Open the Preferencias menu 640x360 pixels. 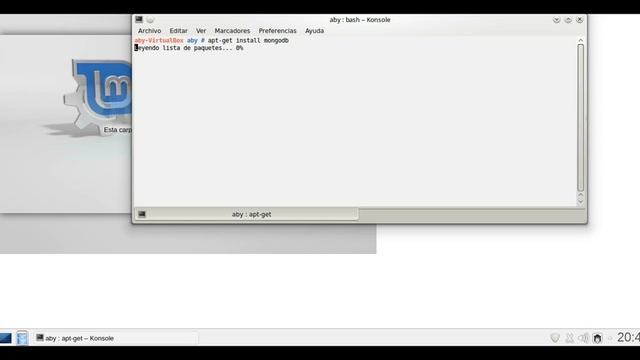[x=277, y=31]
